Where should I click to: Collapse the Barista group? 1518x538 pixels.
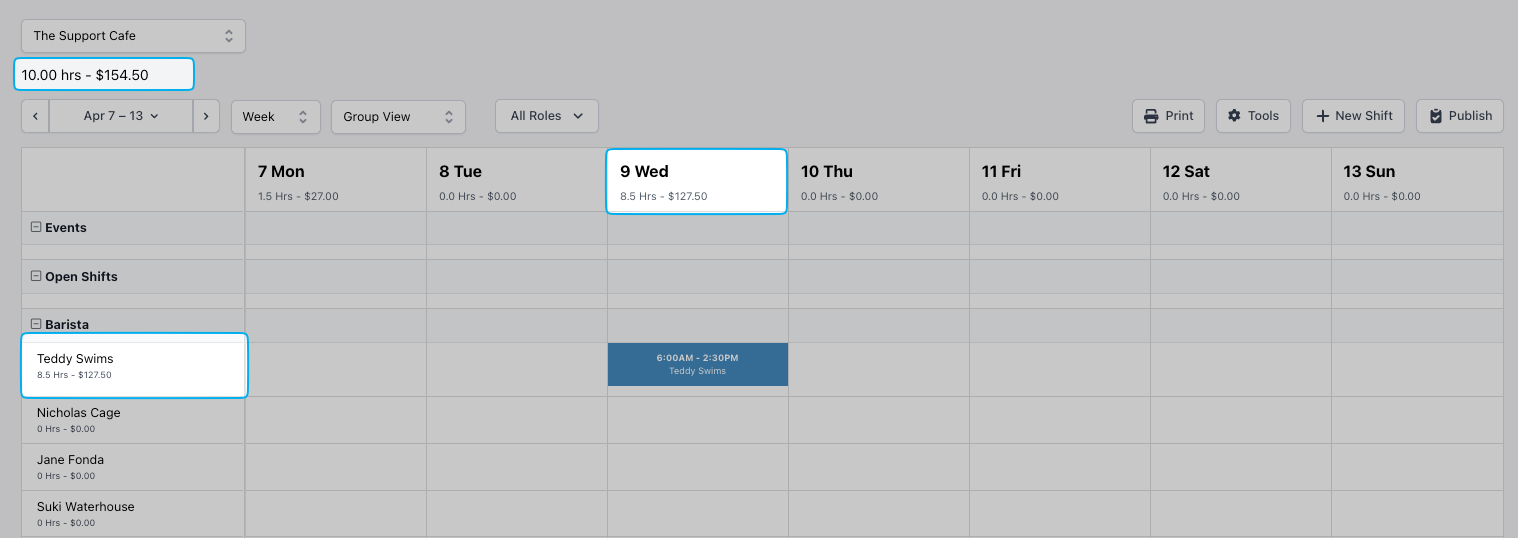36,324
